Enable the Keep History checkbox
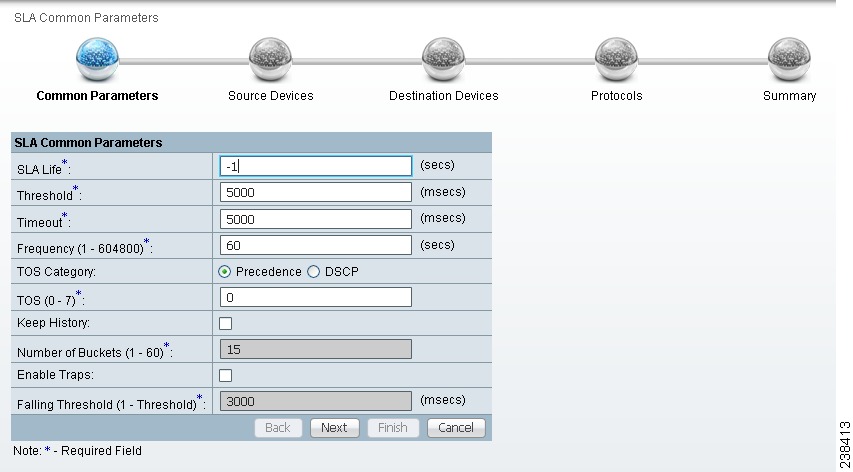Image resolution: width=853 pixels, height=472 pixels. coord(225,324)
